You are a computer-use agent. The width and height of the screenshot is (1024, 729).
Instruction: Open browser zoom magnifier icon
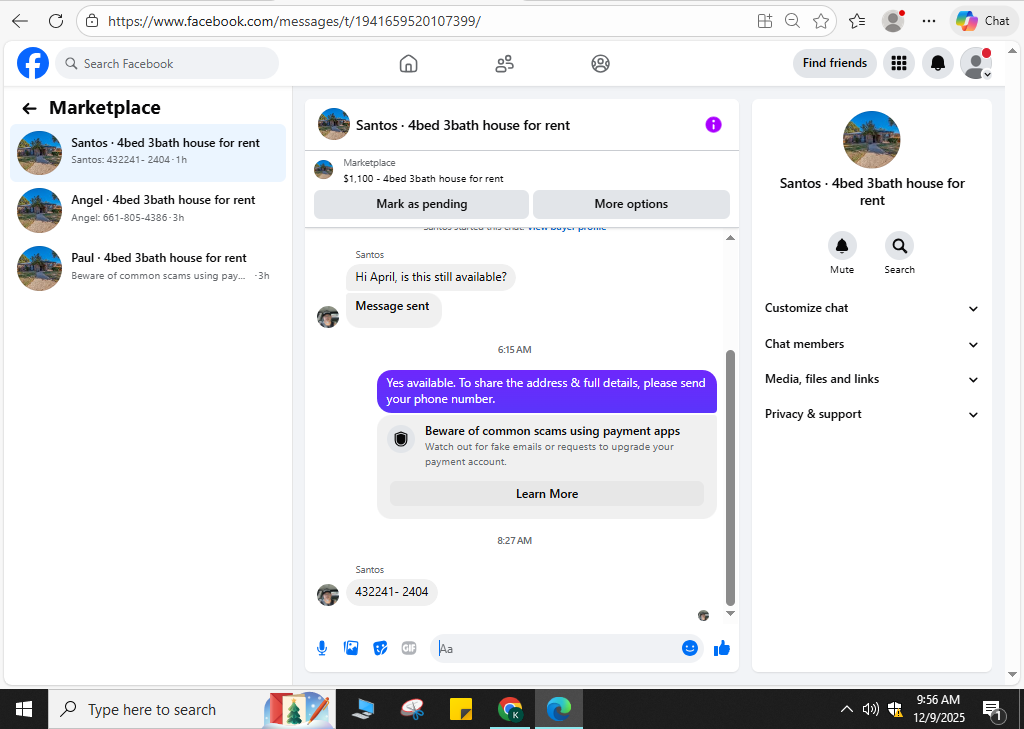792,21
